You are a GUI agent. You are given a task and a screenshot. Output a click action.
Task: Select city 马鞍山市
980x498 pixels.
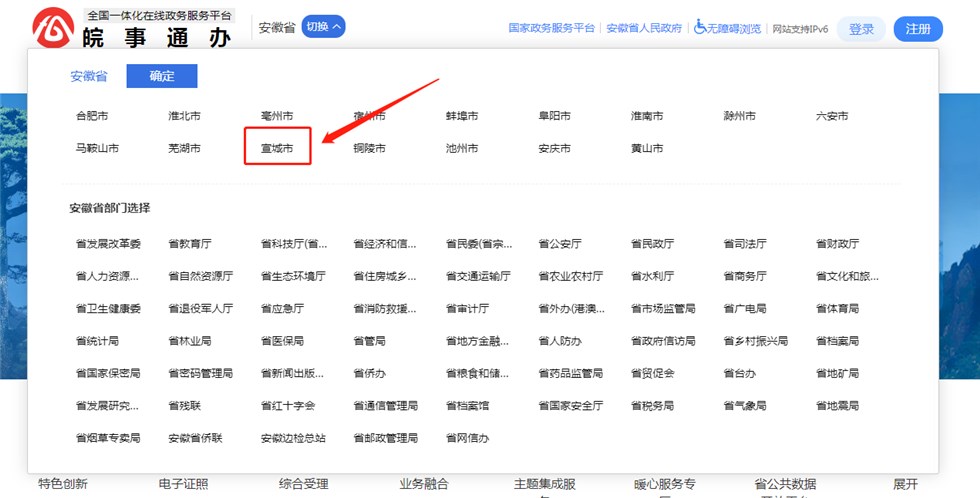click(97, 149)
